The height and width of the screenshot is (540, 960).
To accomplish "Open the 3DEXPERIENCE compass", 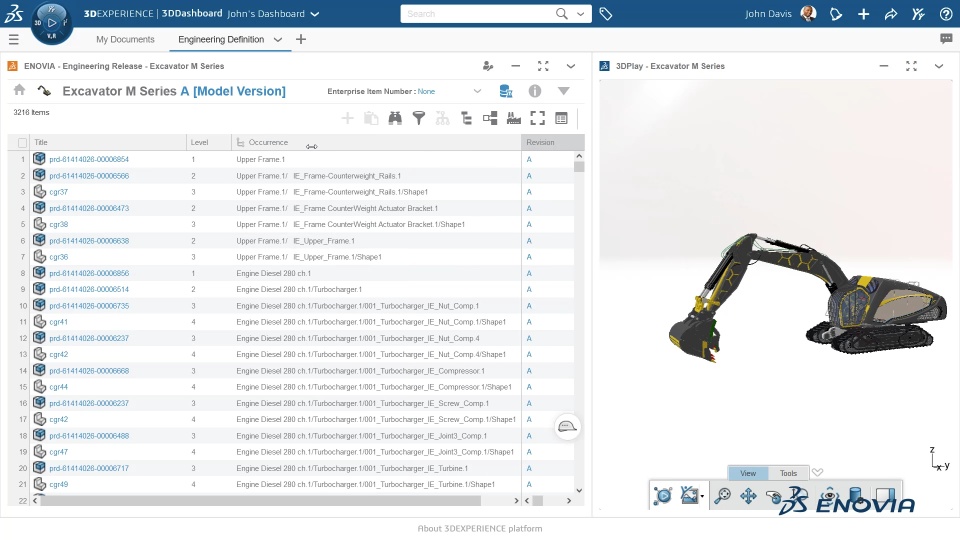I will pyautogui.click(x=51, y=23).
